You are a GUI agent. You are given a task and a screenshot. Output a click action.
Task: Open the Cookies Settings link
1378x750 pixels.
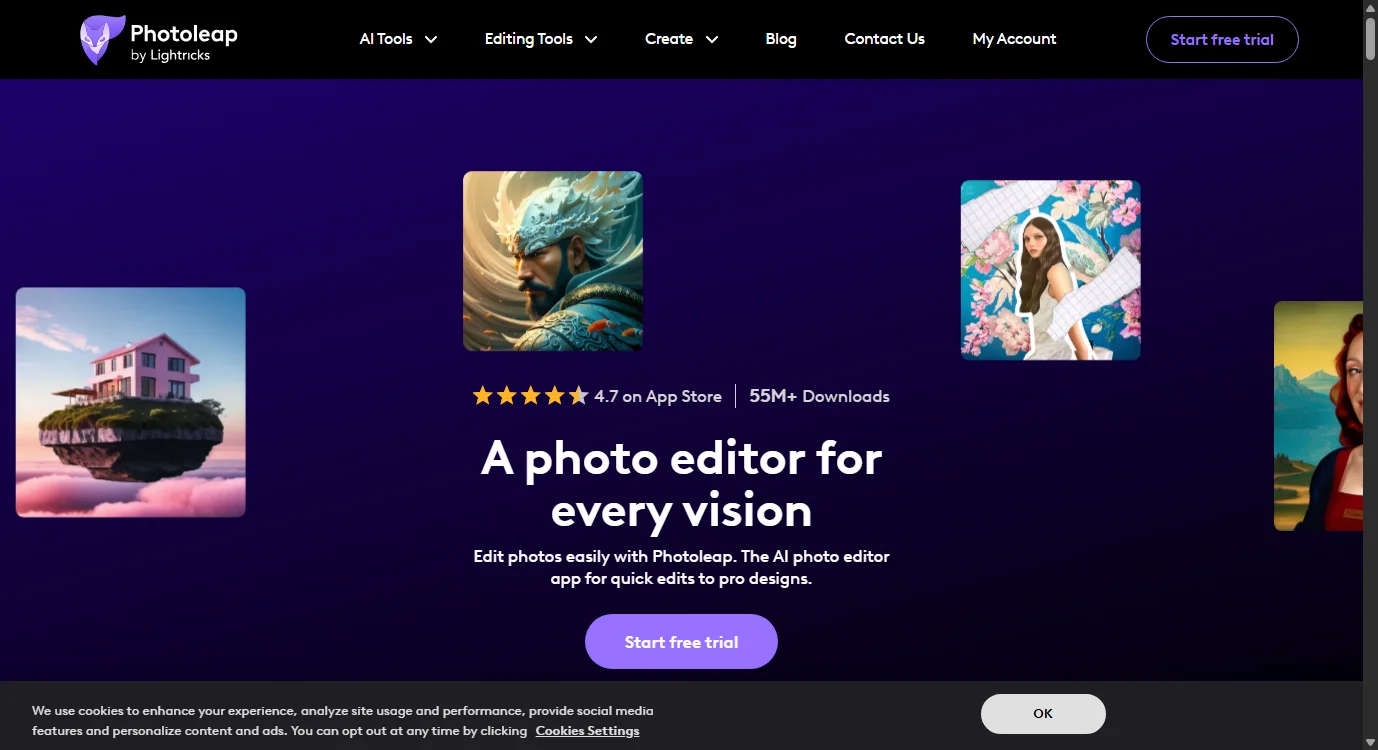pos(587,730)
